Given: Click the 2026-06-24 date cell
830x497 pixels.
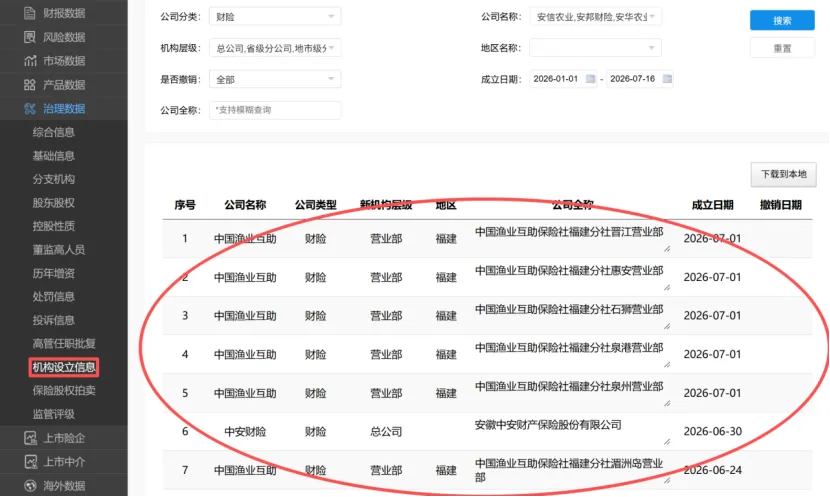Looking at the screenshot, I should [712, 470].
